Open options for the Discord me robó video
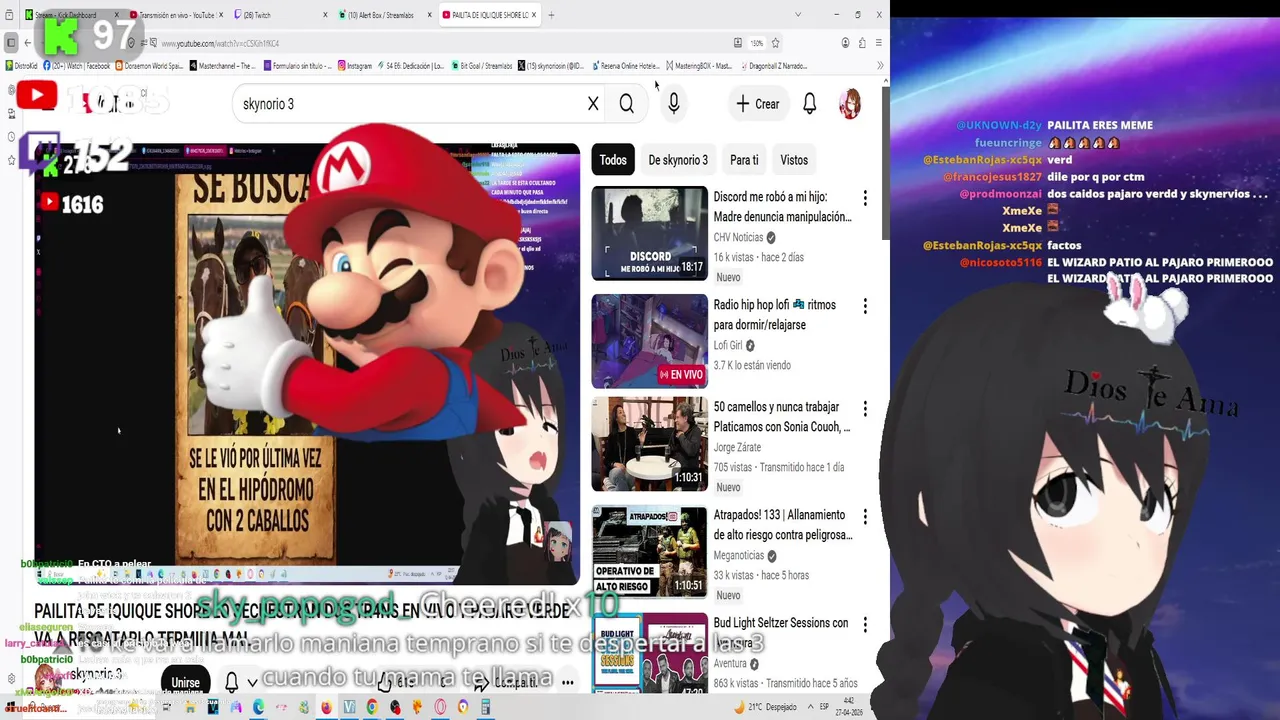1280x720 pixels. (x=865, y=198)
